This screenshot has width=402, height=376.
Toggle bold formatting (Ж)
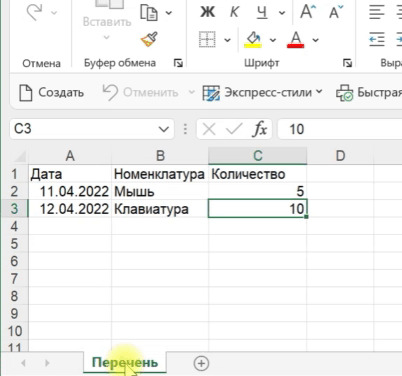[208, 12]
